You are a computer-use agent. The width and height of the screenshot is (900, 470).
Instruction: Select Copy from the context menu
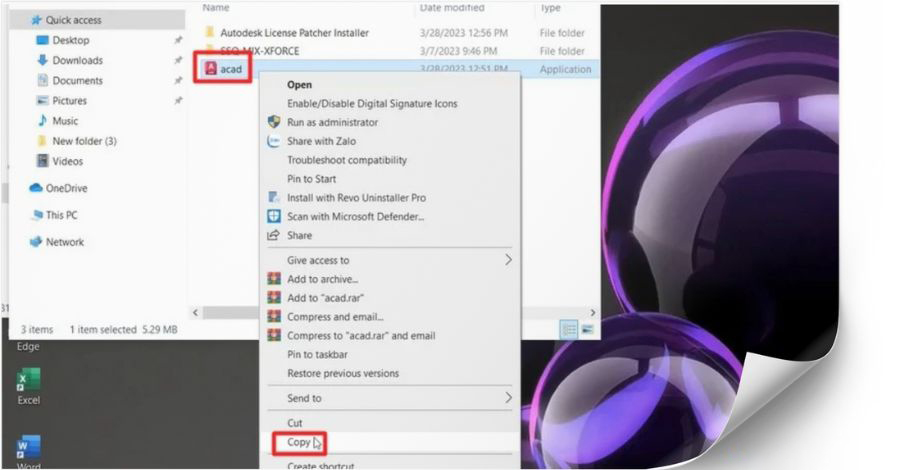coord(299,442)
